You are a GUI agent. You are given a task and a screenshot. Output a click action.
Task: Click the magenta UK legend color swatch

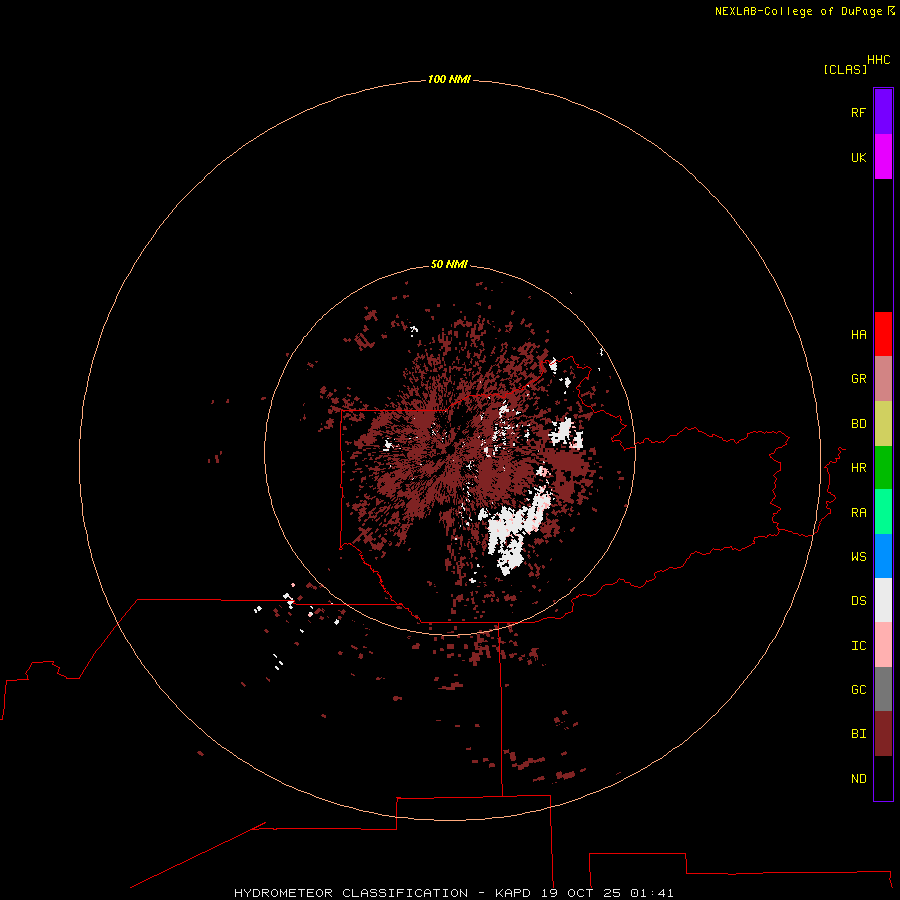pyautogui.click(x=883, y=157)
